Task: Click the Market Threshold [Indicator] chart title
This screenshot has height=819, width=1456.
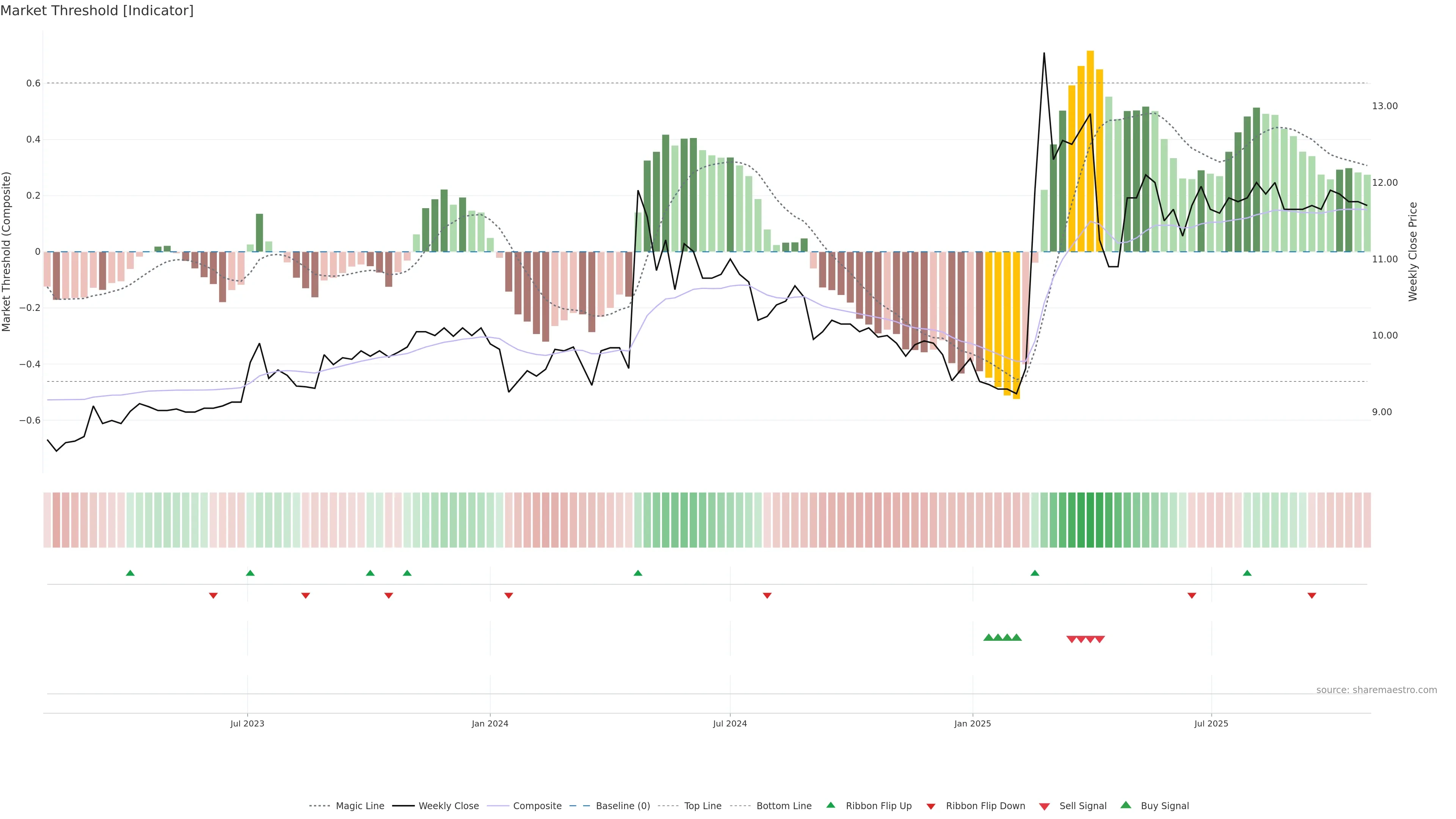Action: click(x=97, y=11)
